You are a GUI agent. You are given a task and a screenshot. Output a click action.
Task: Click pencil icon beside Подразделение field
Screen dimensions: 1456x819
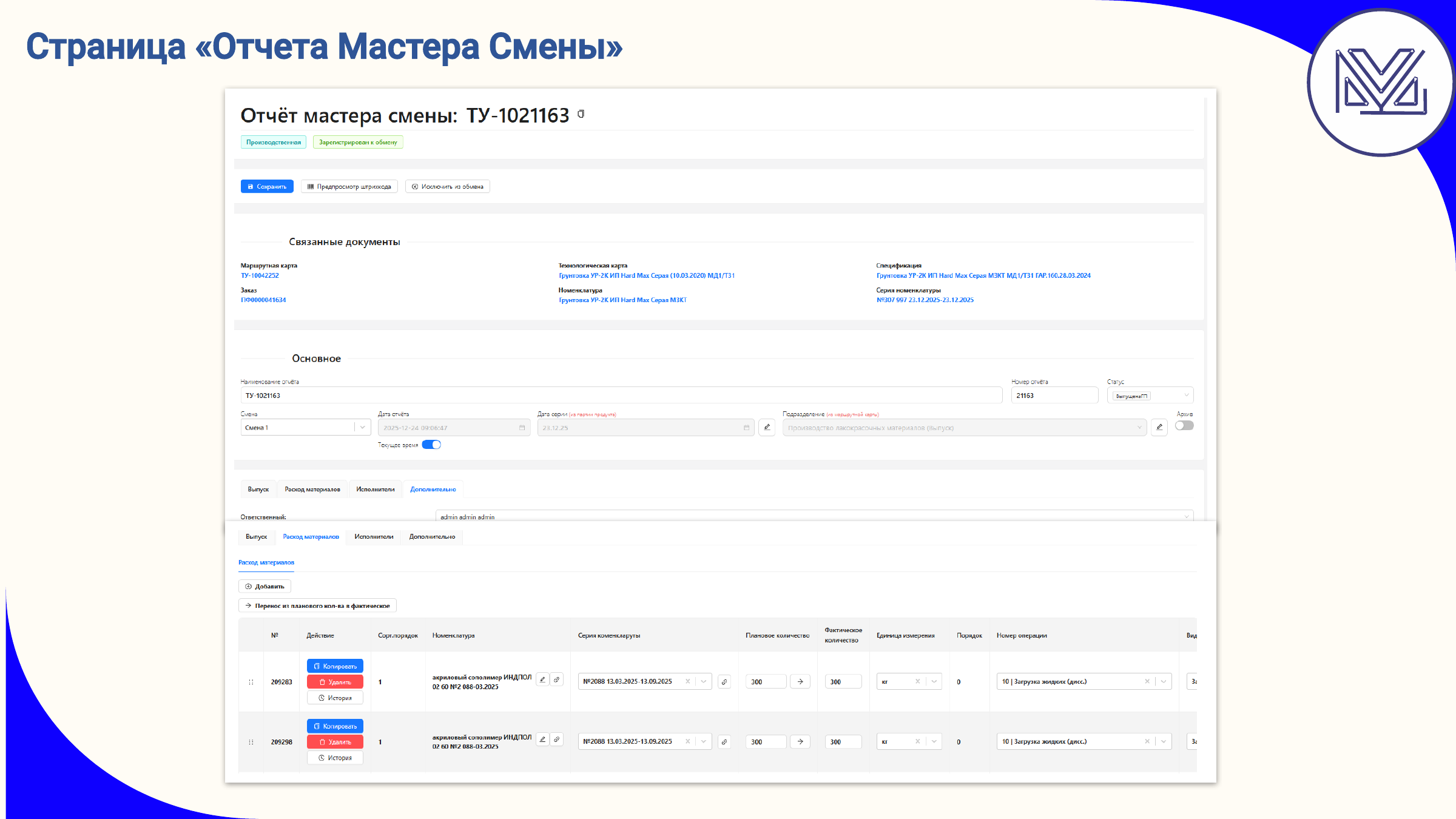1159,428
